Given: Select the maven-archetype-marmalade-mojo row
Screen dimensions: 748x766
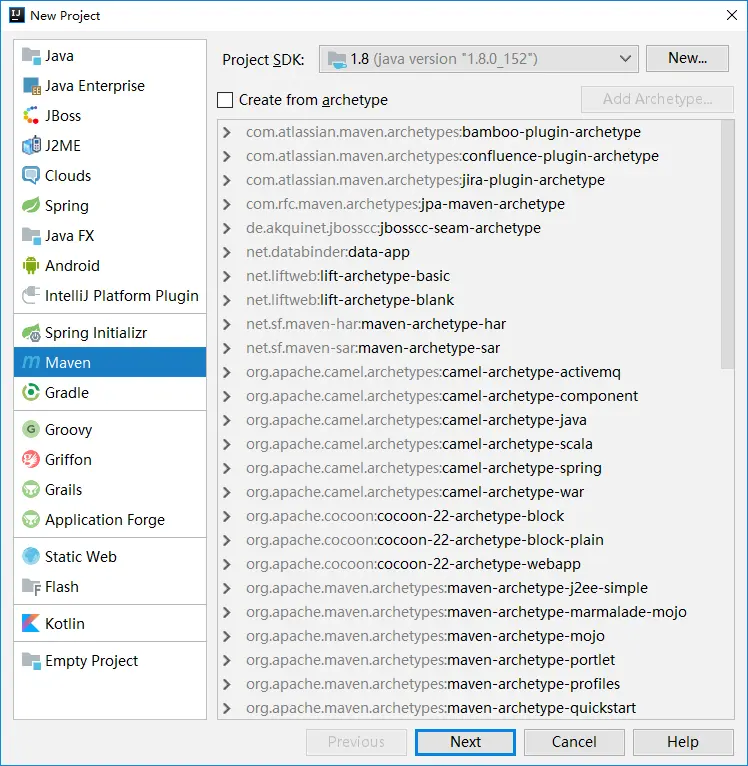Looking at the screenshot, I should click(x=469, y=612).
